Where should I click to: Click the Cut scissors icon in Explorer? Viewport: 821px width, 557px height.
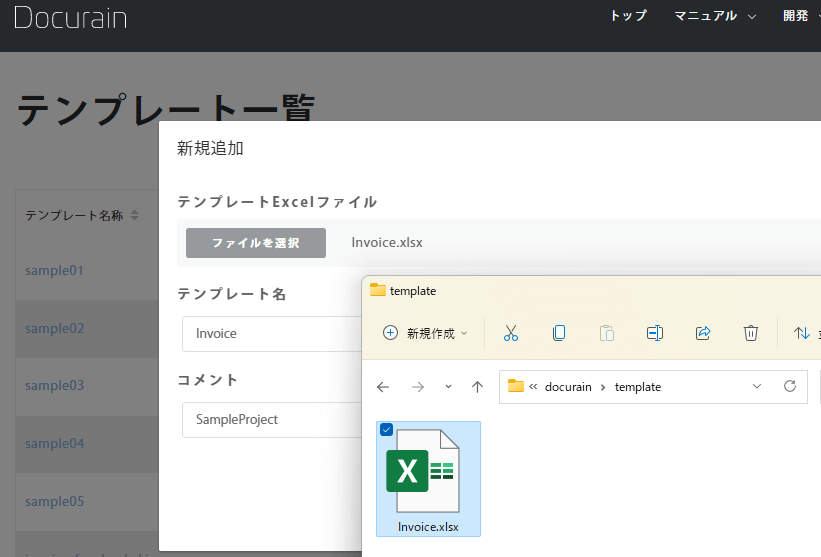tap(511, 333)
